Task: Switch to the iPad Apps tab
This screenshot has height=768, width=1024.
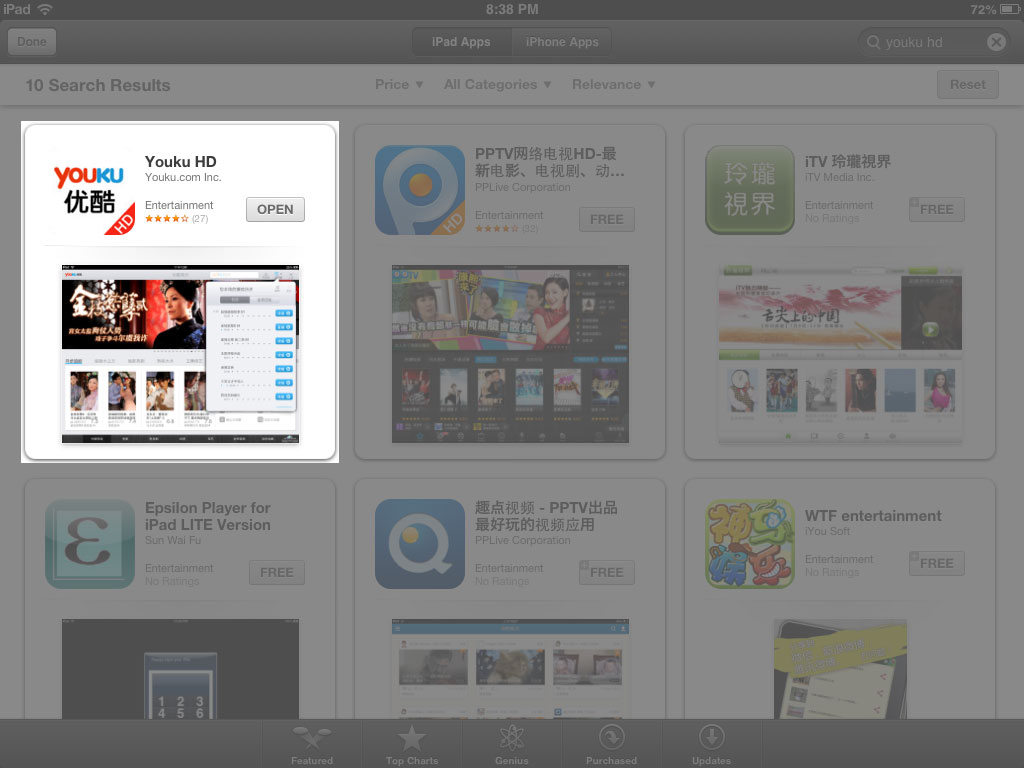Action: pyautogui.click(x=462, y=42)
